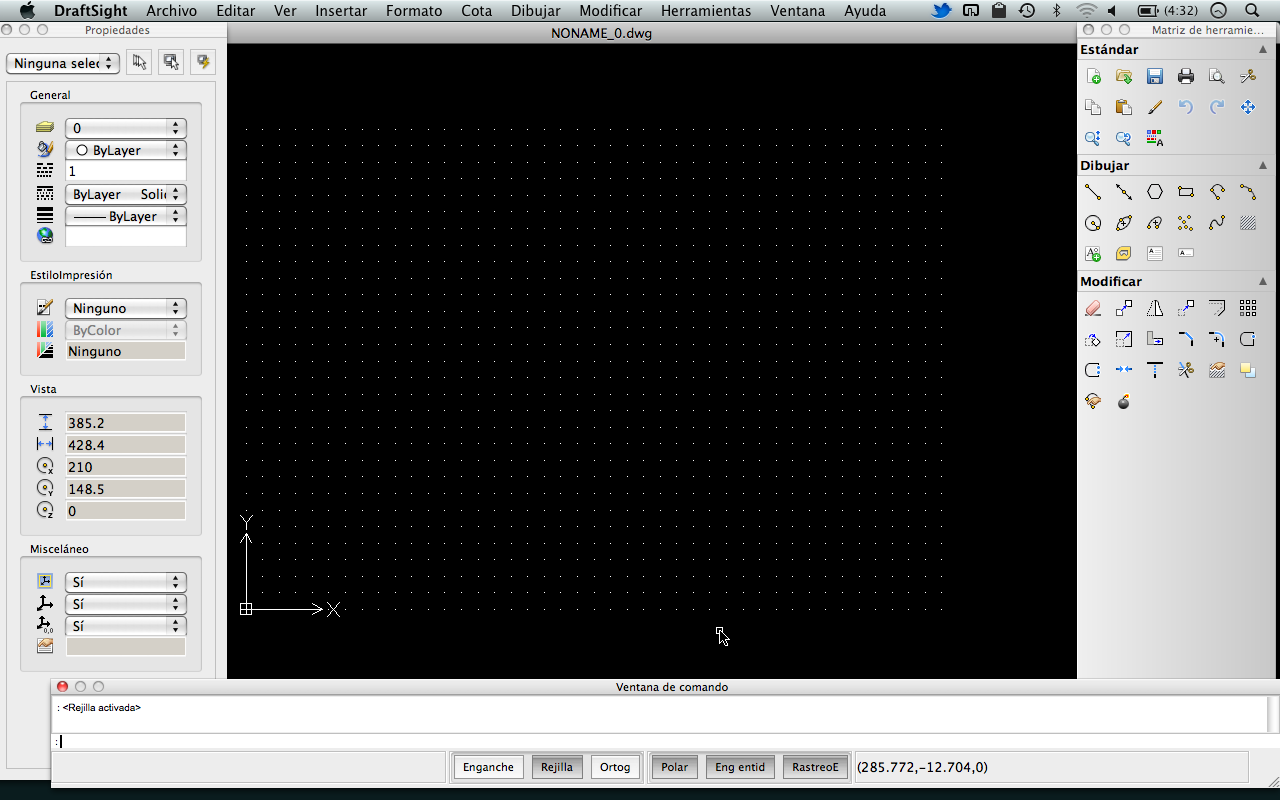This screenshot has height=800, width=1280.
Task: Open the Wi-Fi menu bar icon
Action: [1086, 11]
